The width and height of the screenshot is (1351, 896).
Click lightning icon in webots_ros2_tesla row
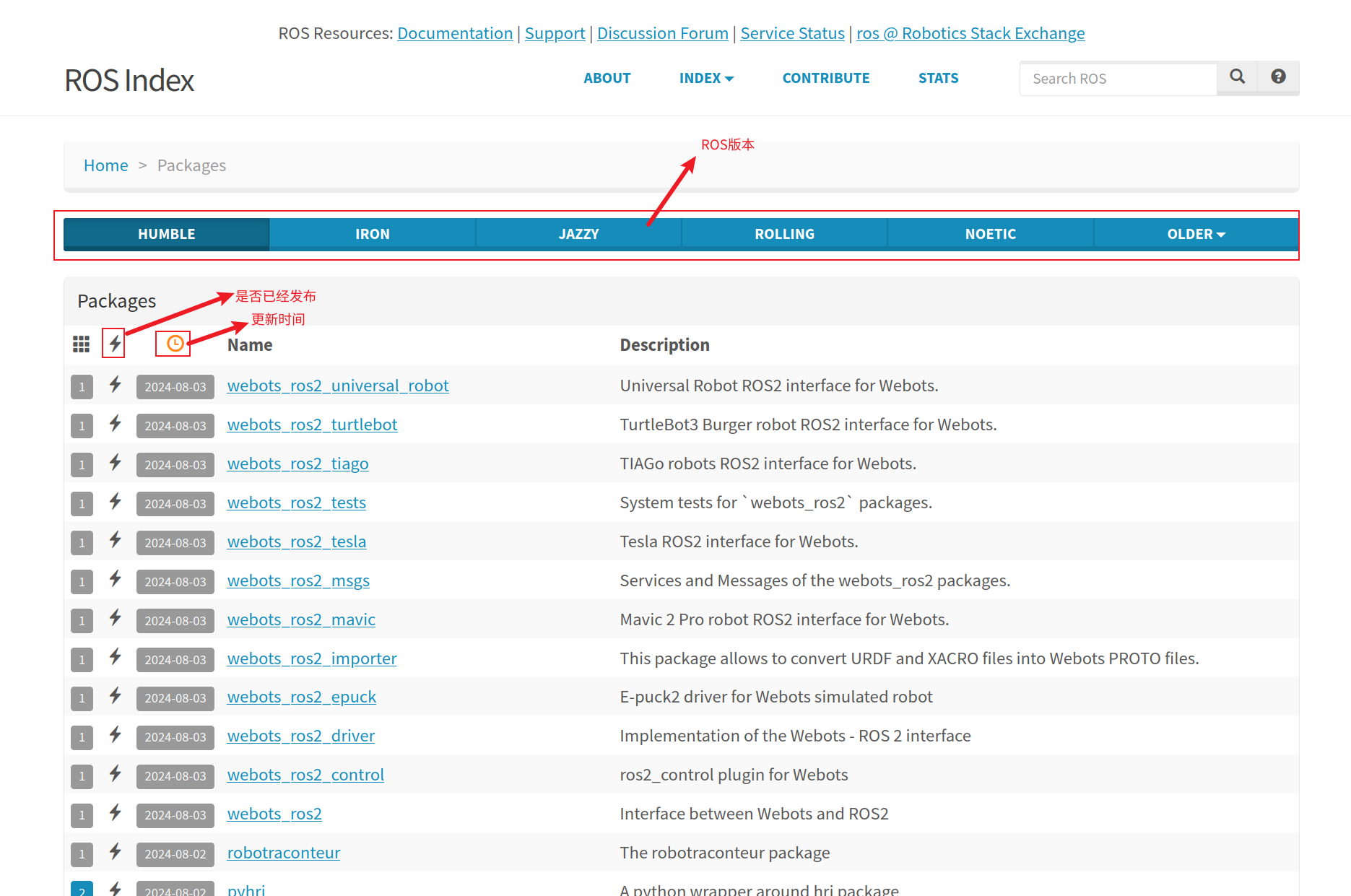pyautogui.click(x=115, y=540)
